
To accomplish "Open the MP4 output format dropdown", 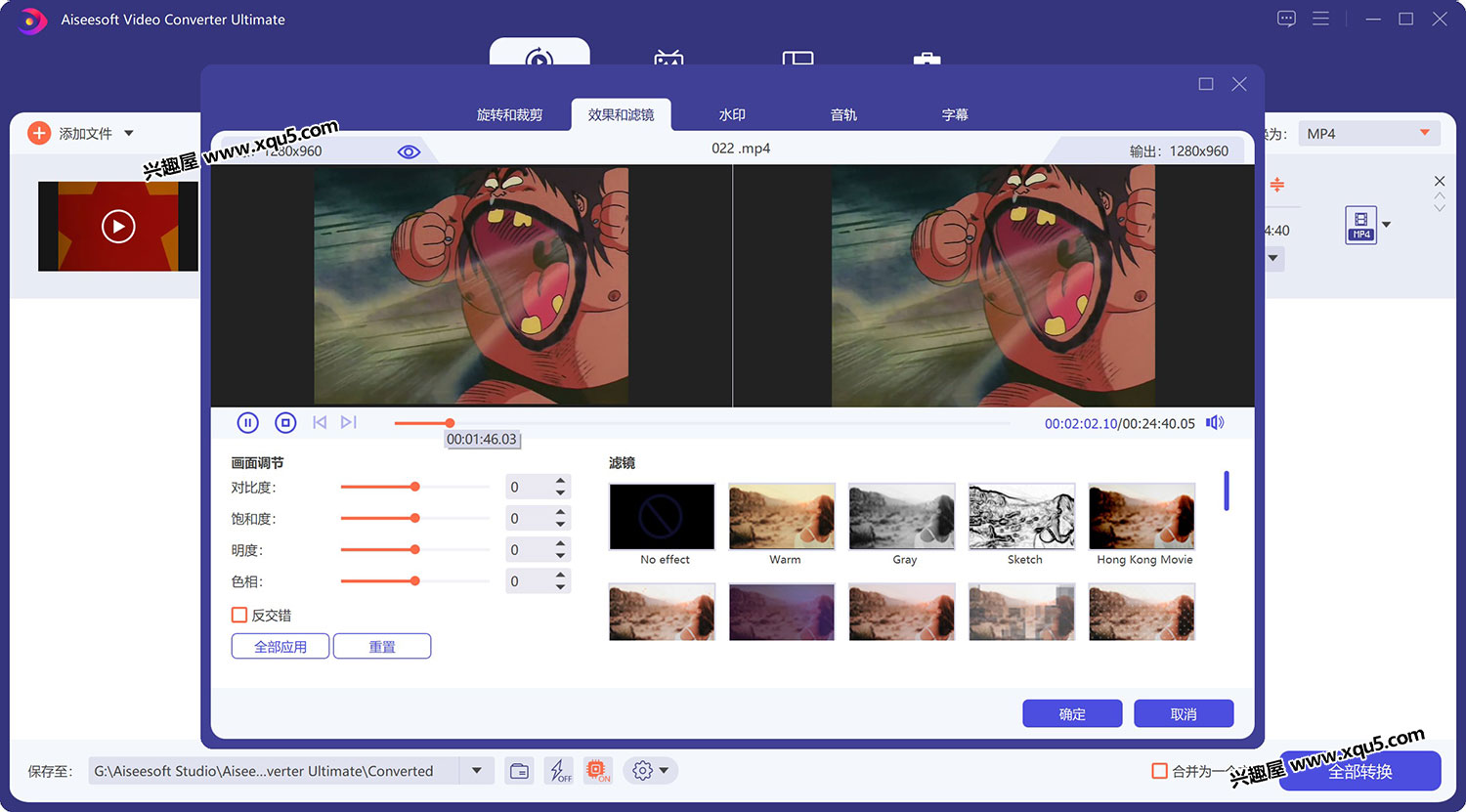I will pyautogui.click(x=1369, y=133).
